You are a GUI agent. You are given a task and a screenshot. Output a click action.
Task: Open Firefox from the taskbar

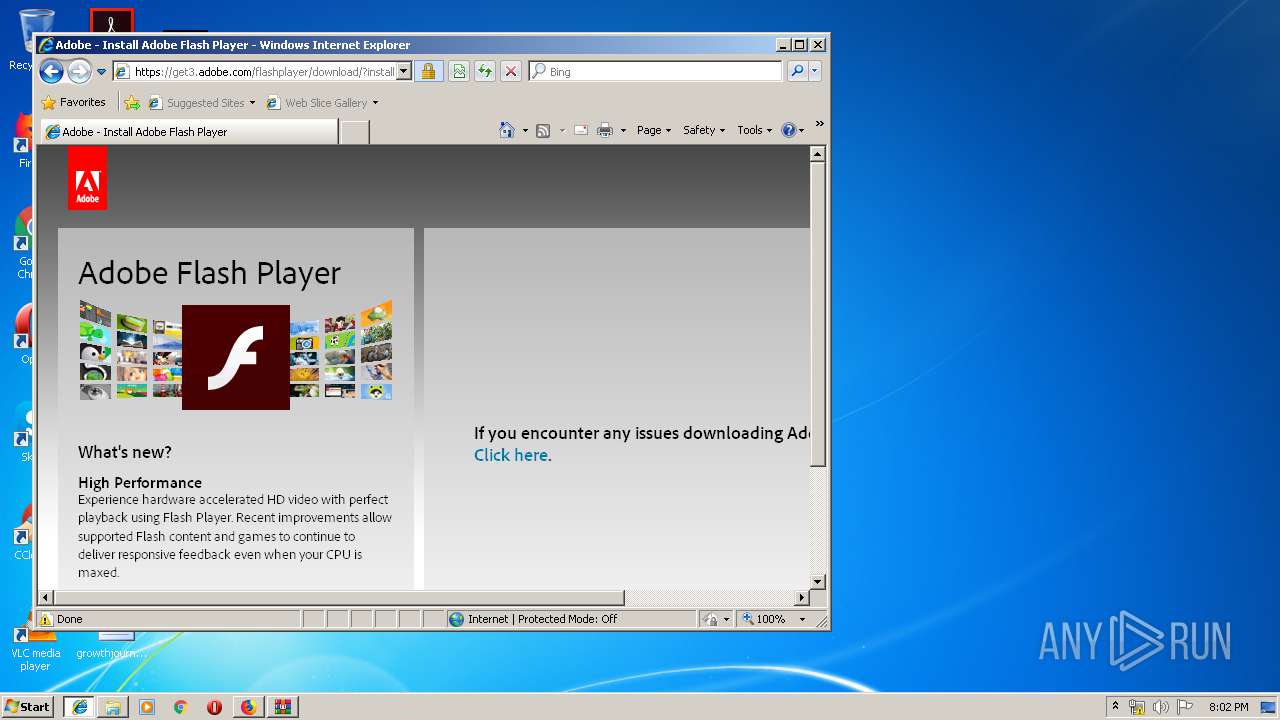tap(248, 707)
